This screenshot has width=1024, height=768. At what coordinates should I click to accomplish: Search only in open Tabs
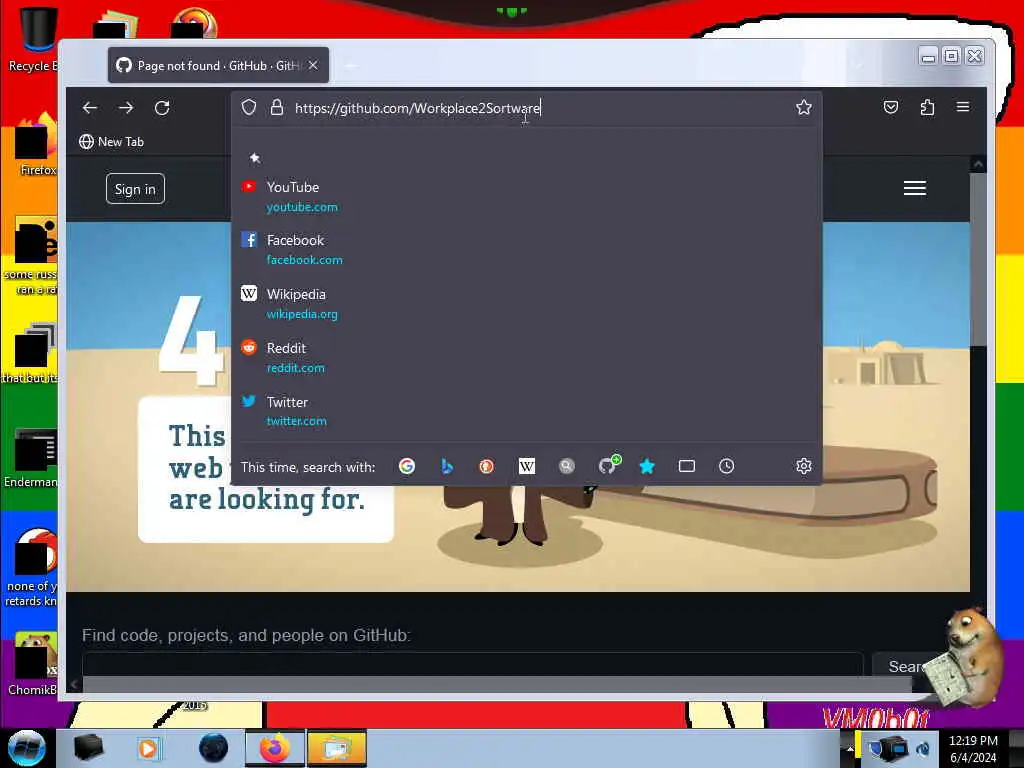pos(686,466)
